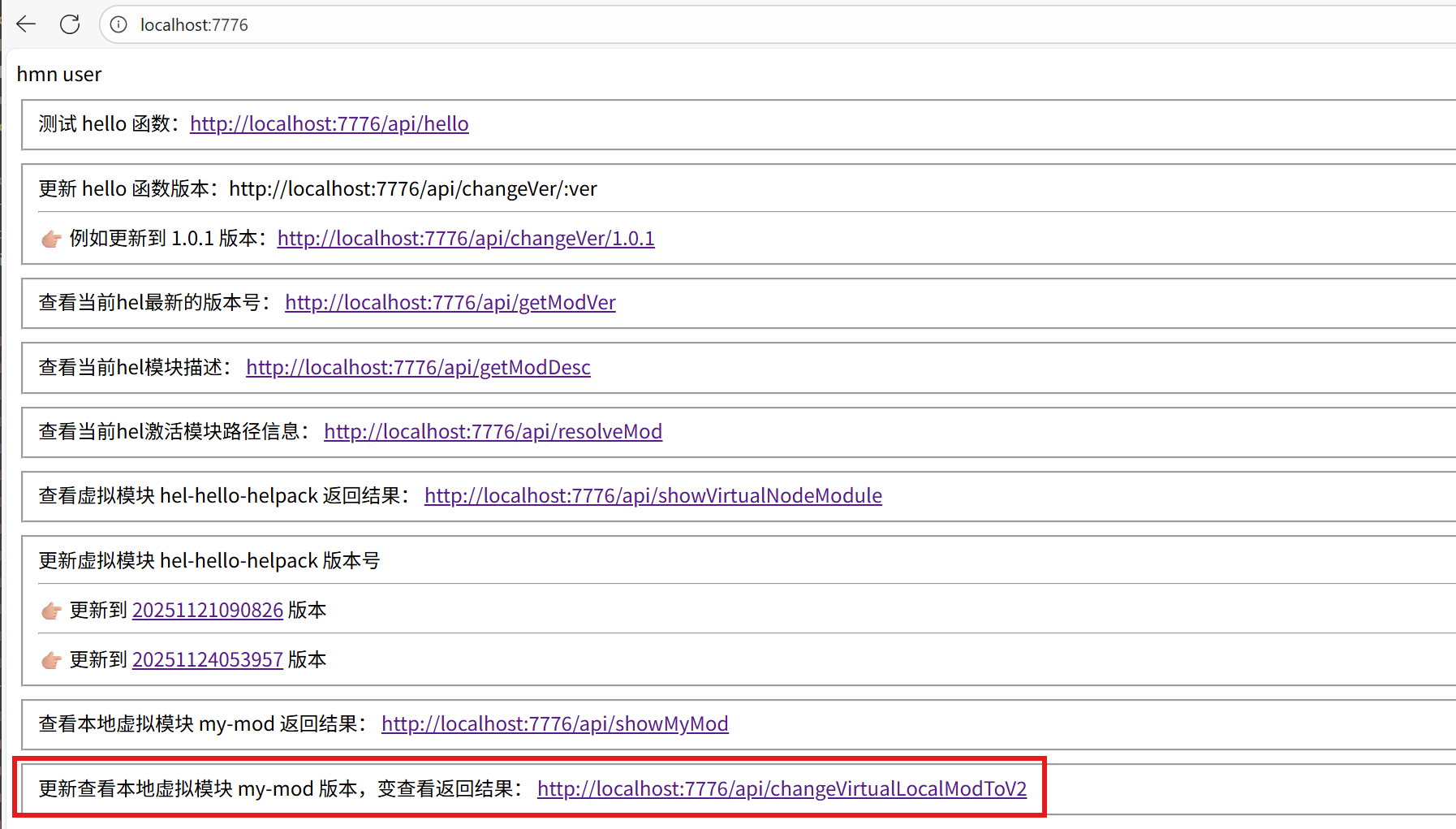Click the changeVer/:ver URL template text
1456x829 pixels.
pyautogui.click(x=412, y=189)
